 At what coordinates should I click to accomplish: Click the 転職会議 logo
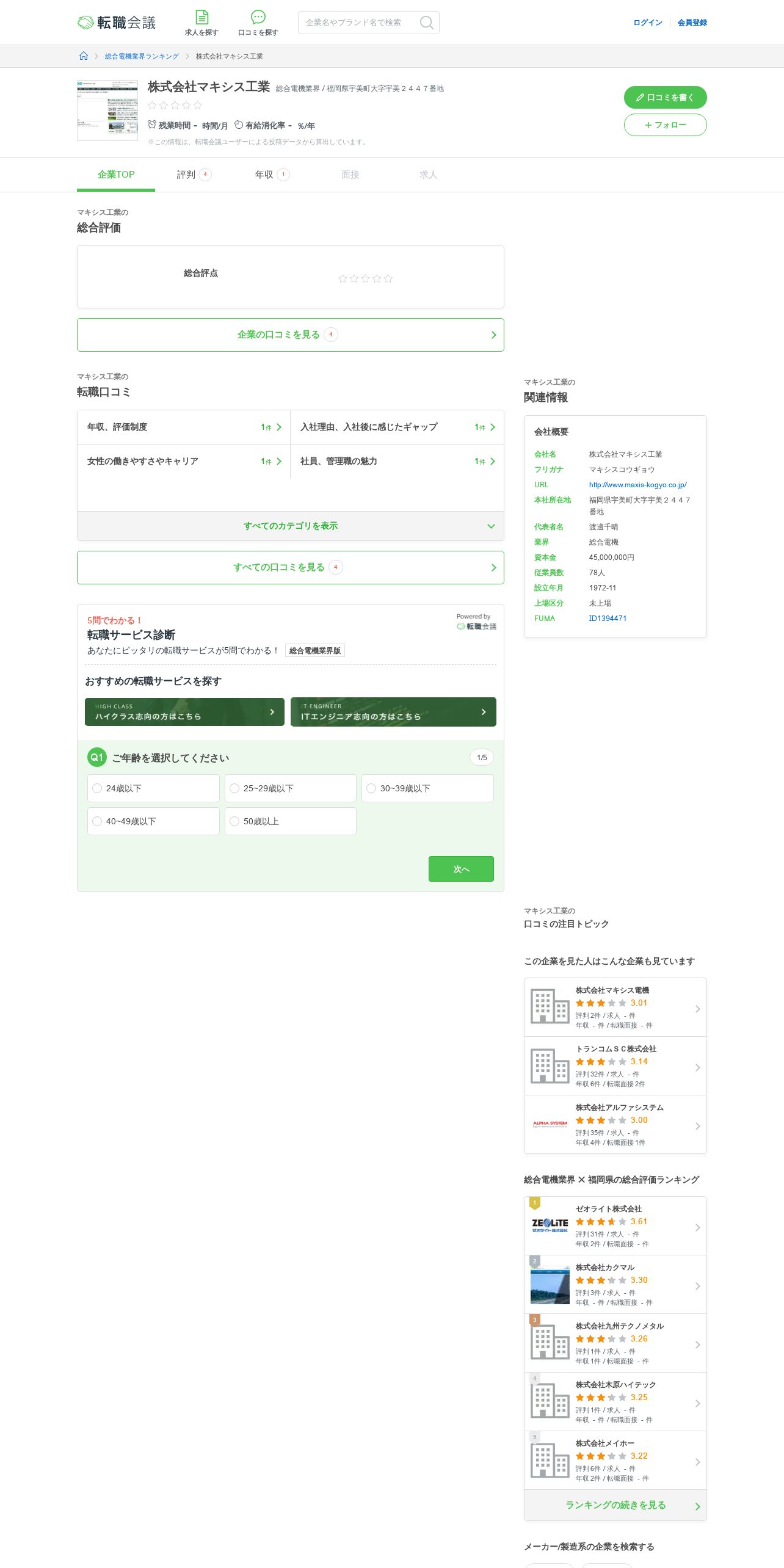point(117,23)
